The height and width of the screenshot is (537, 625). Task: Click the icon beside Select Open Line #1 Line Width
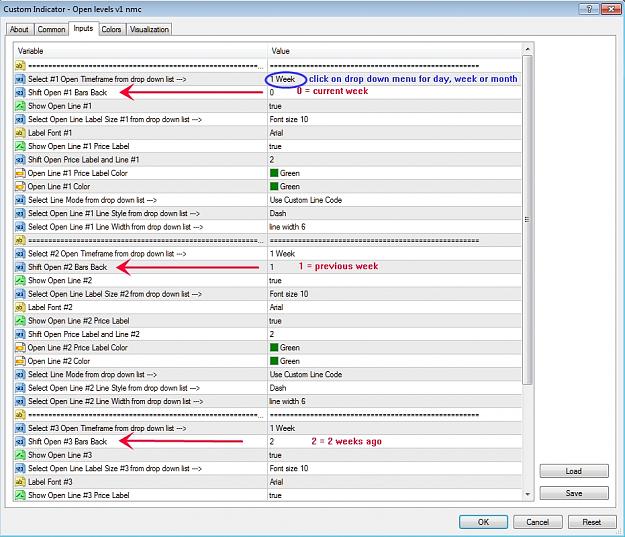coord(20,227)
